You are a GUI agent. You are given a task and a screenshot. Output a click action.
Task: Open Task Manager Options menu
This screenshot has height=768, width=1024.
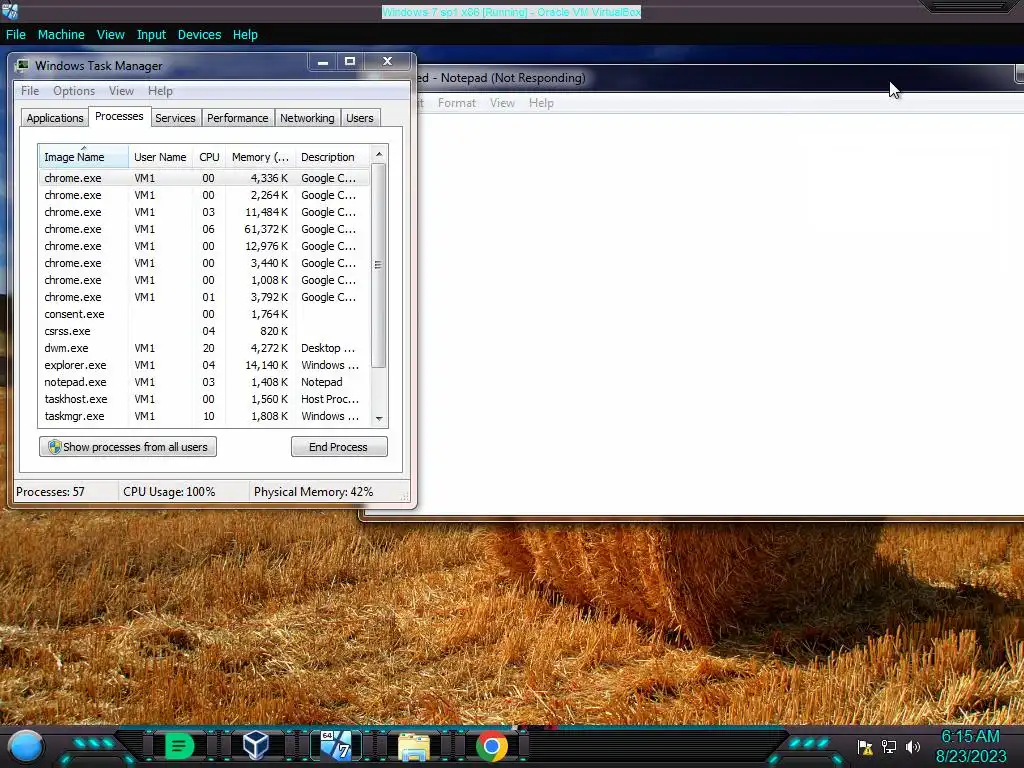[x=74, y=91]
